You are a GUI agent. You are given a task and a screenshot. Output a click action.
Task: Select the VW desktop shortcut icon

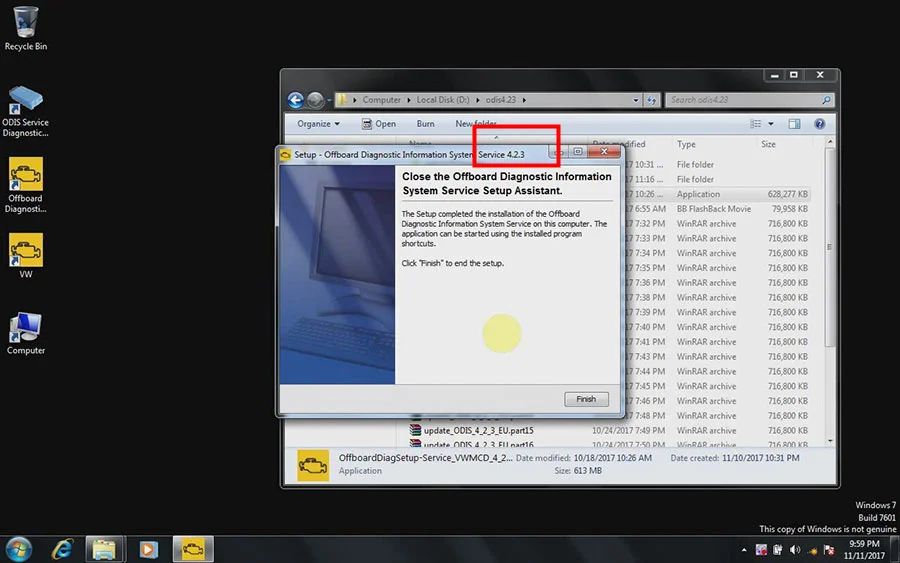tap(26, 255)
